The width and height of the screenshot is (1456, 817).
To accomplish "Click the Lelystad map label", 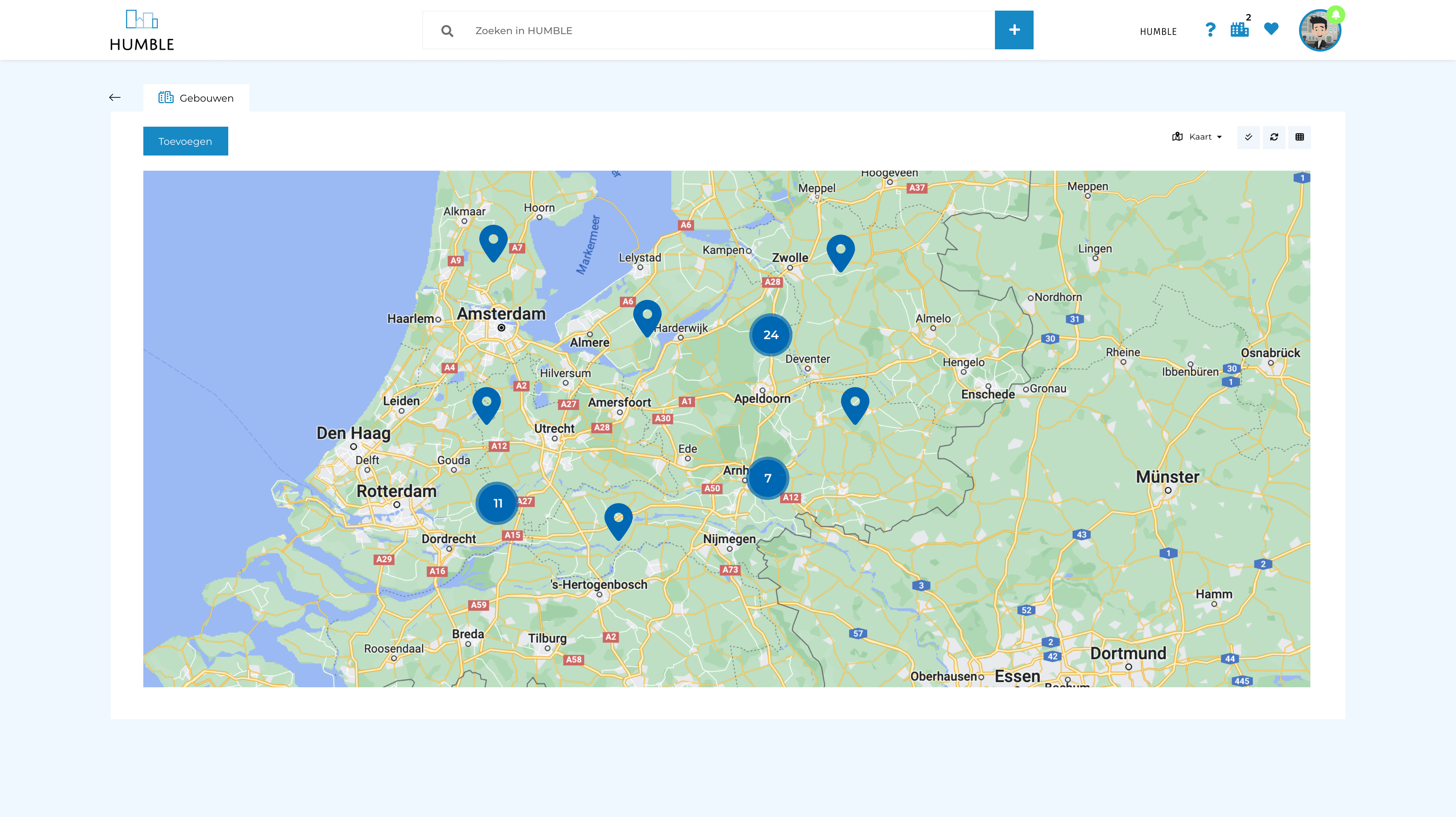I will coord(640,257).
